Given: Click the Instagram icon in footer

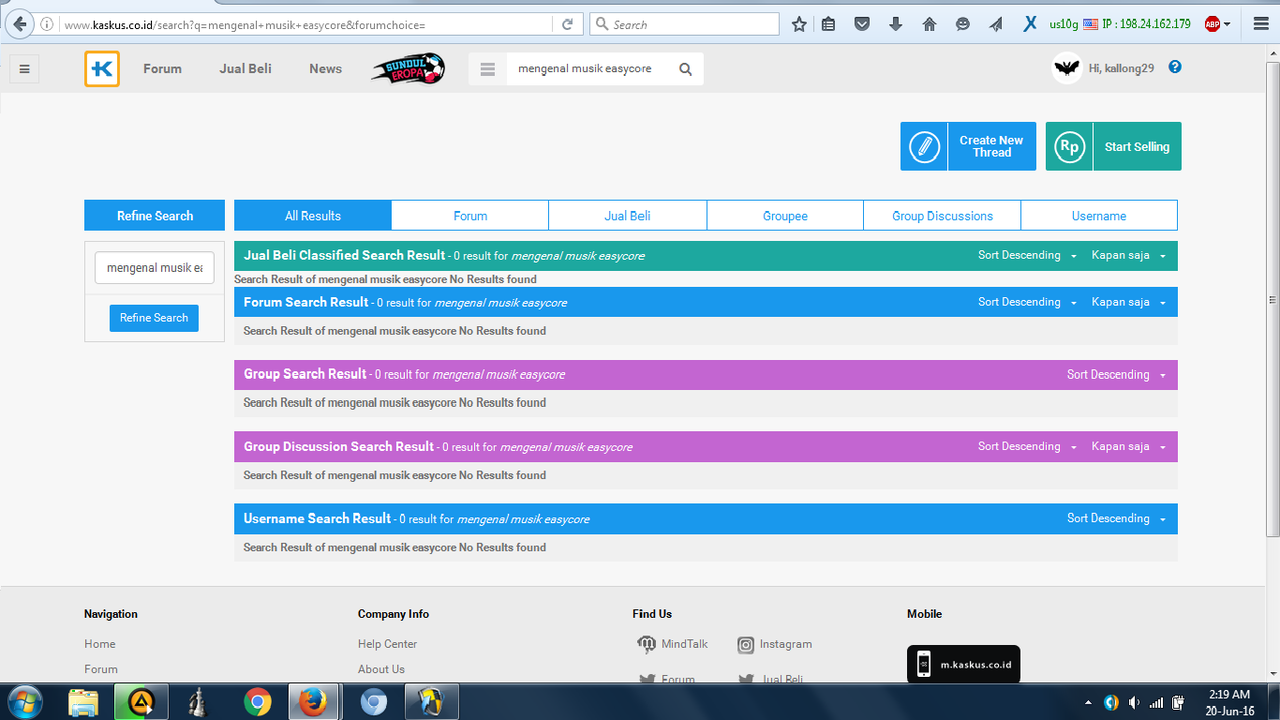Looking at the screenshot, I should [x=746, y=645].
